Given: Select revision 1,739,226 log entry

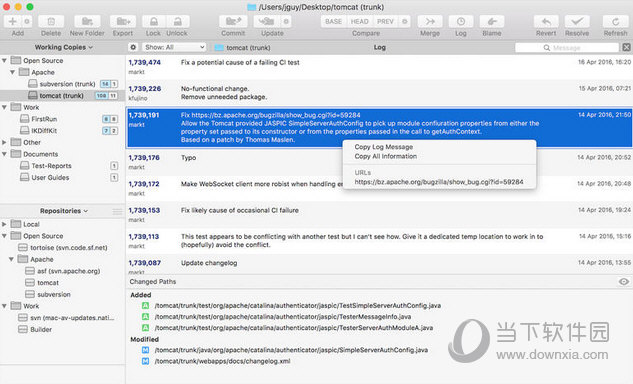Looking at the screenshot, I should (x=379, y=93).
